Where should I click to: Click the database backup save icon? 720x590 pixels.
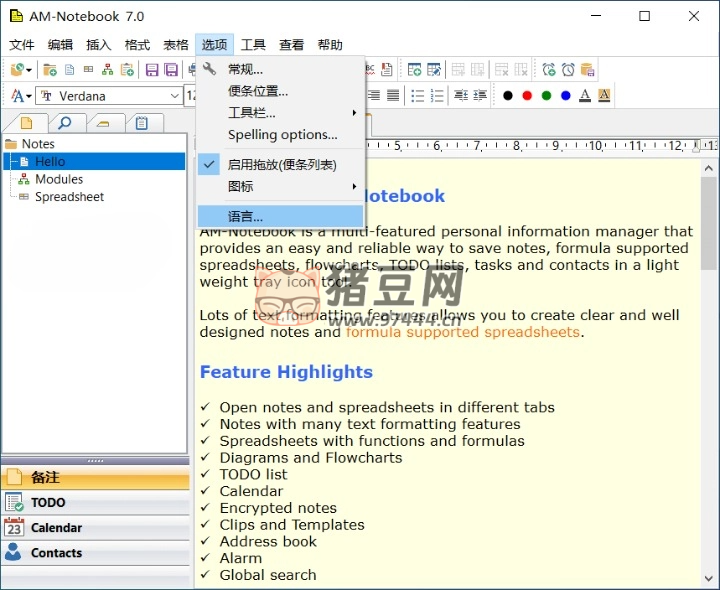click(x=587, y=70)
